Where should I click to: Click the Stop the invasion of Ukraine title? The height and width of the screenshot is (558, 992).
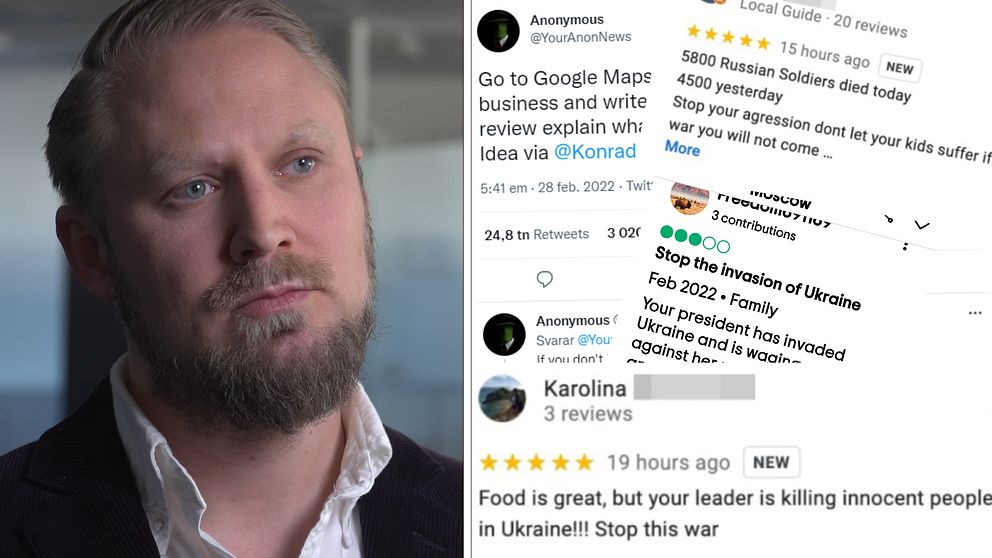[x=757, y=279]
